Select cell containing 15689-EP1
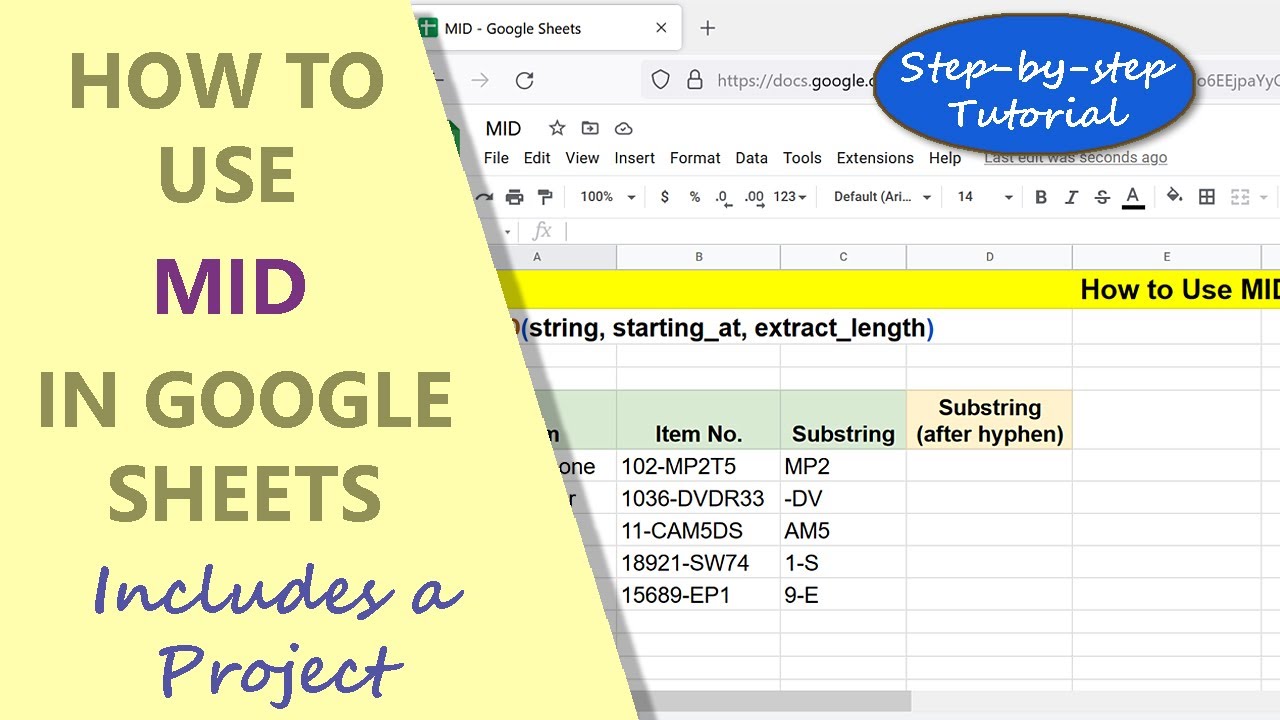 click(x=698, y=595)
